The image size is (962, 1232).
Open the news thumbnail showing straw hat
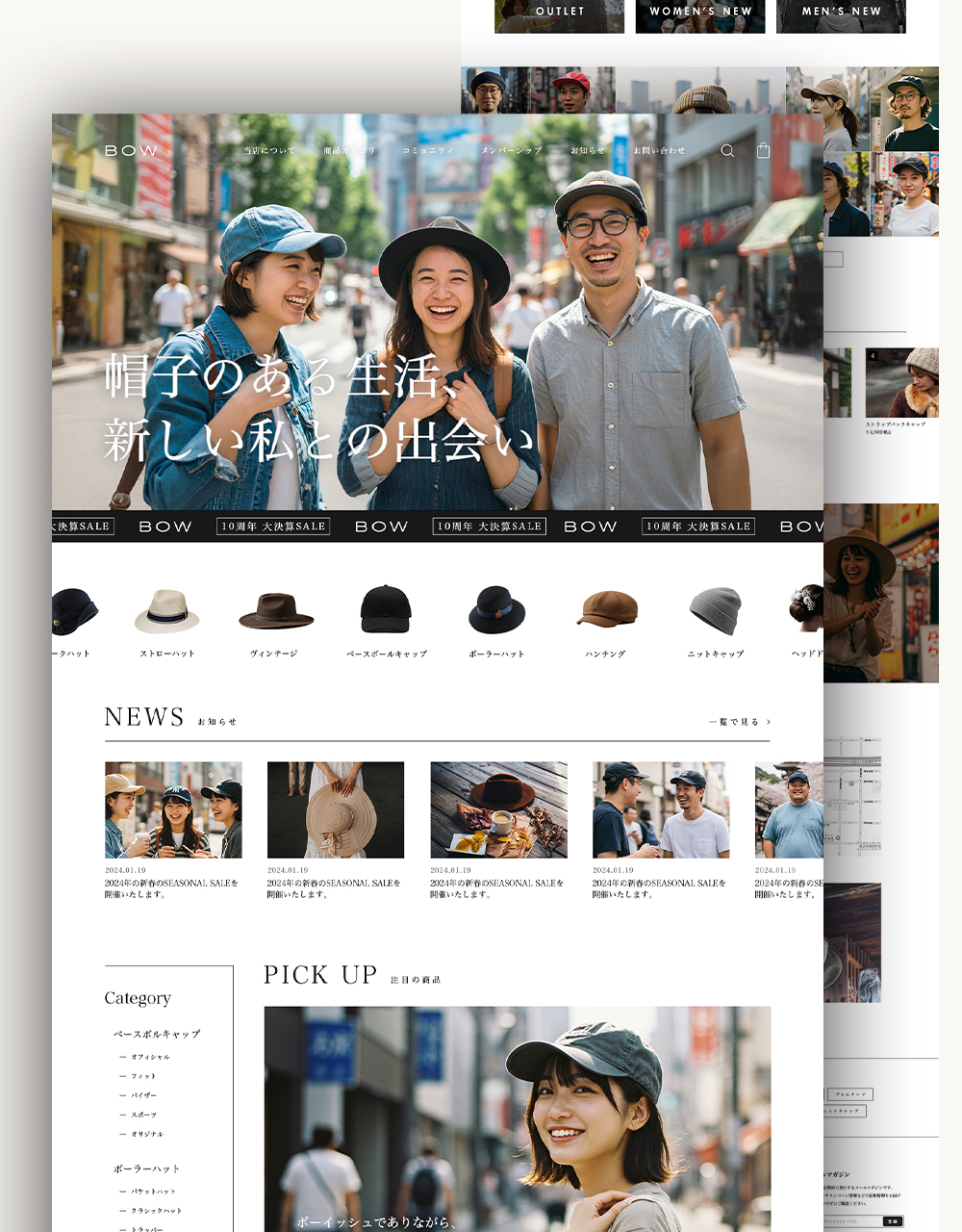point(336,809)
